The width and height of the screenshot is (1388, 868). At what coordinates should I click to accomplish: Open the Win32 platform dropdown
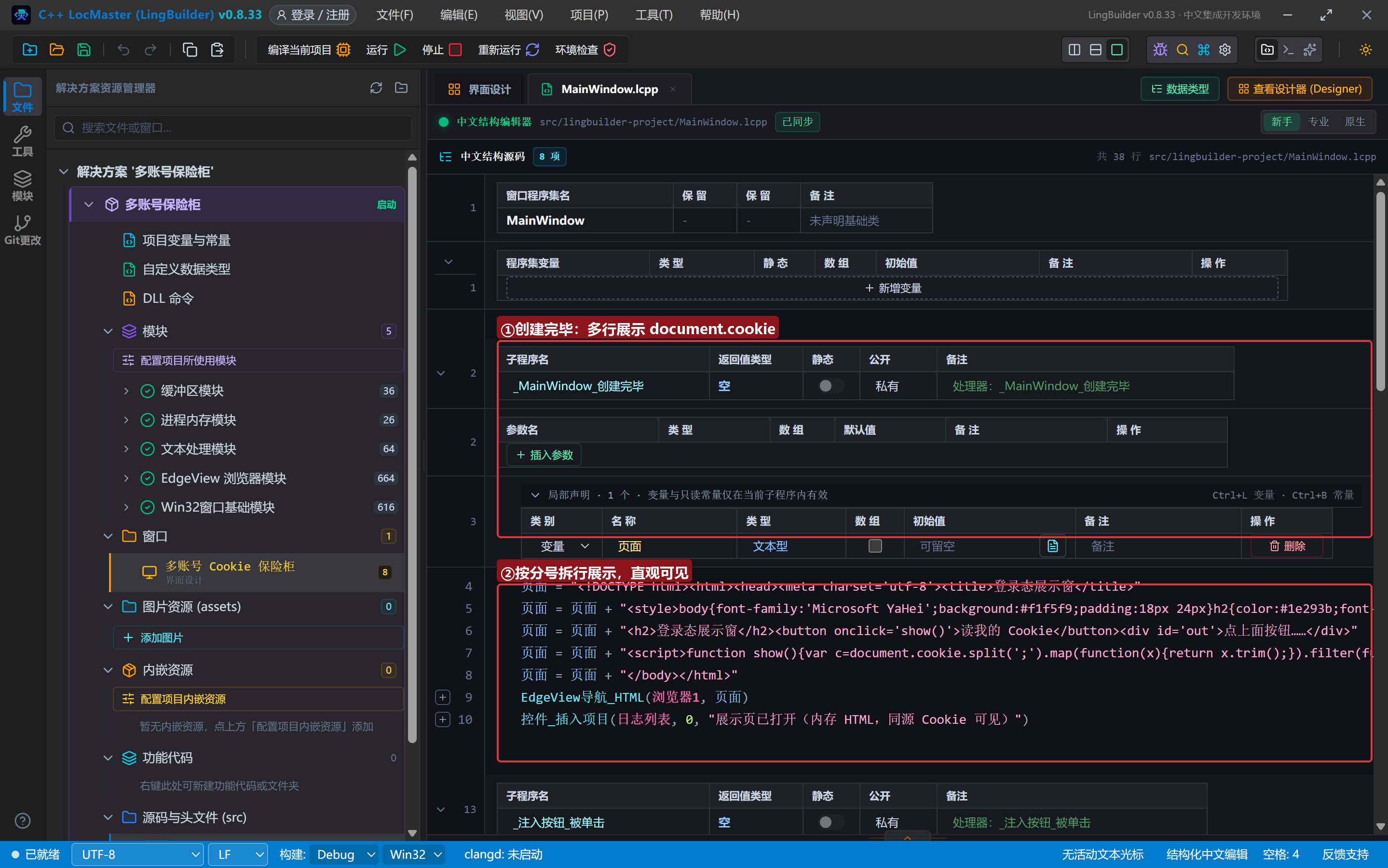point(415,854)
